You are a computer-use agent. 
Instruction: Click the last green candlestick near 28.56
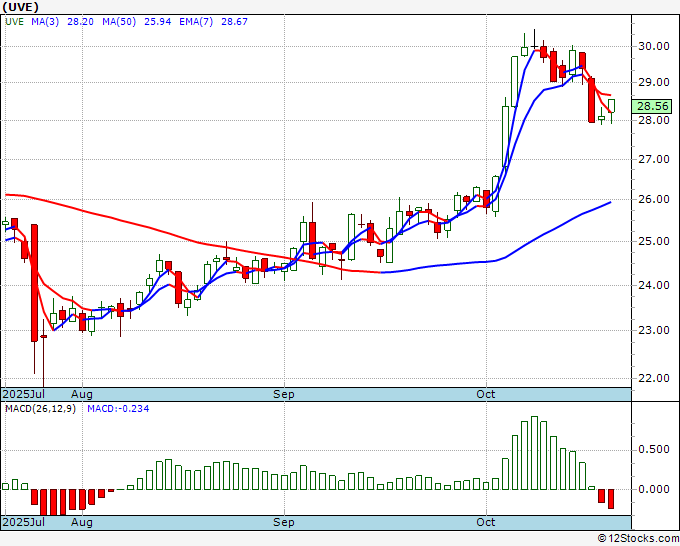click(611, 106)
